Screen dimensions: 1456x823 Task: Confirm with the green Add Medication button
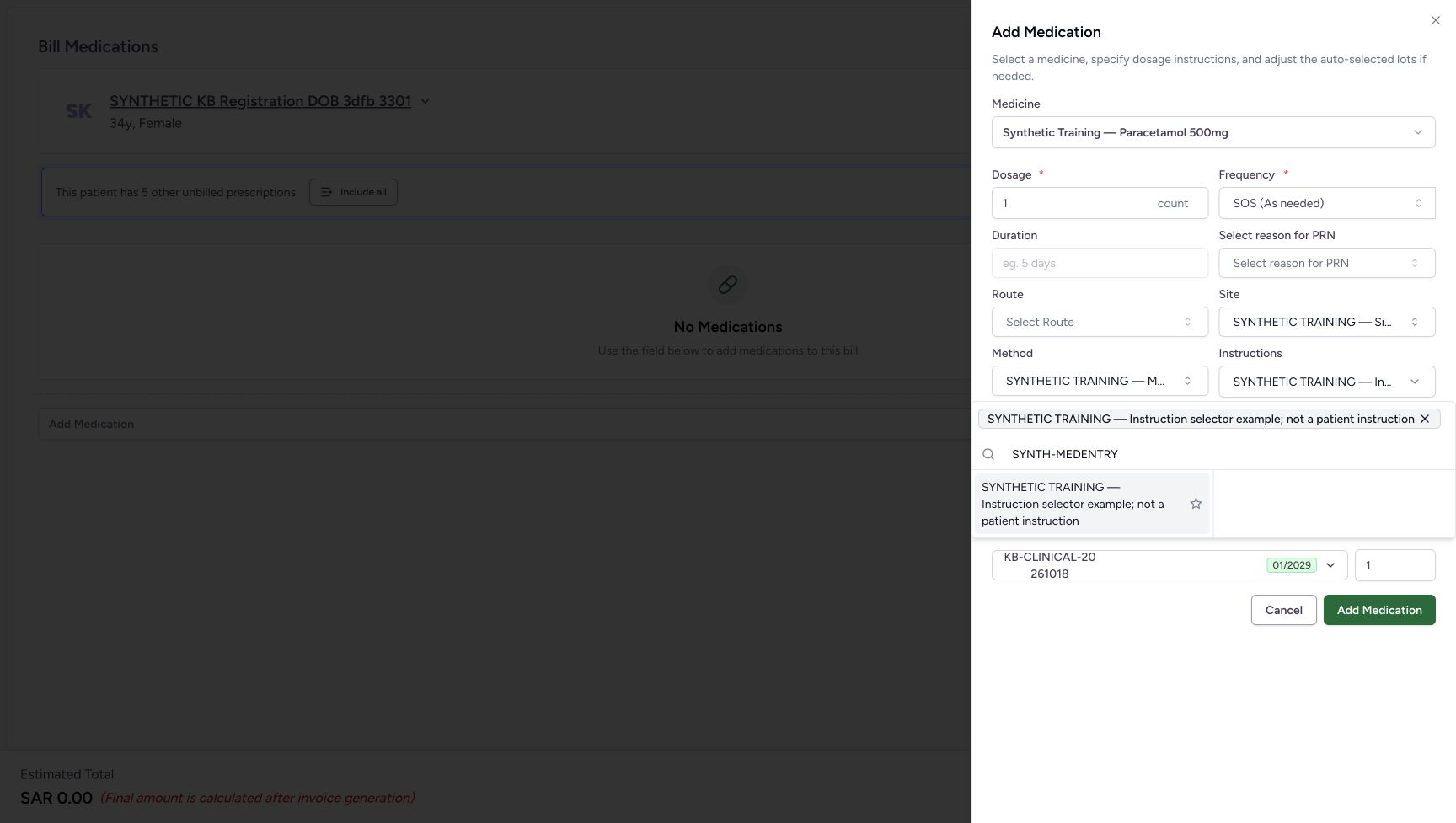point(1379,610)
